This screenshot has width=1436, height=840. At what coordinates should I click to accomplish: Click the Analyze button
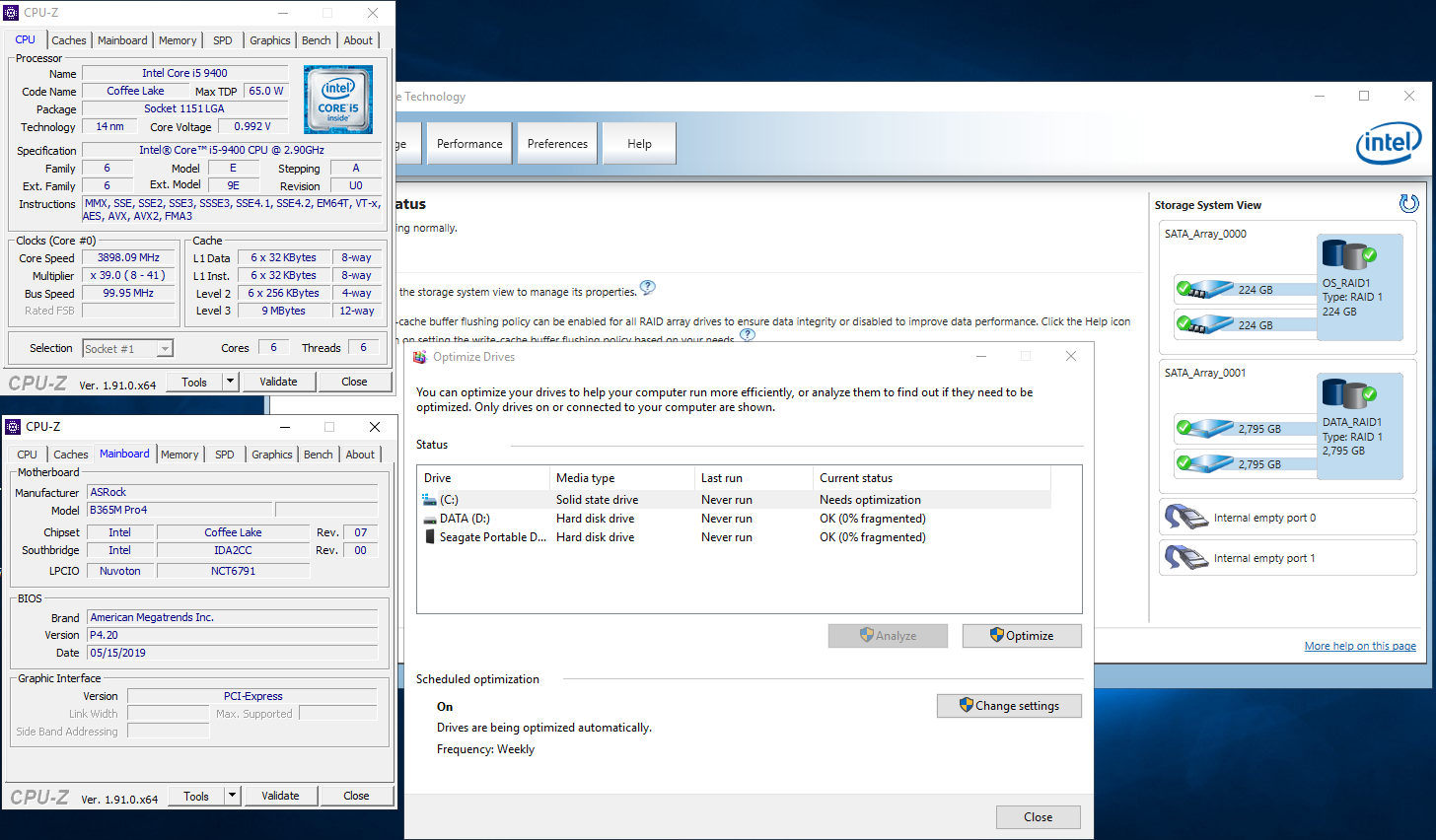tap(888, 636)
